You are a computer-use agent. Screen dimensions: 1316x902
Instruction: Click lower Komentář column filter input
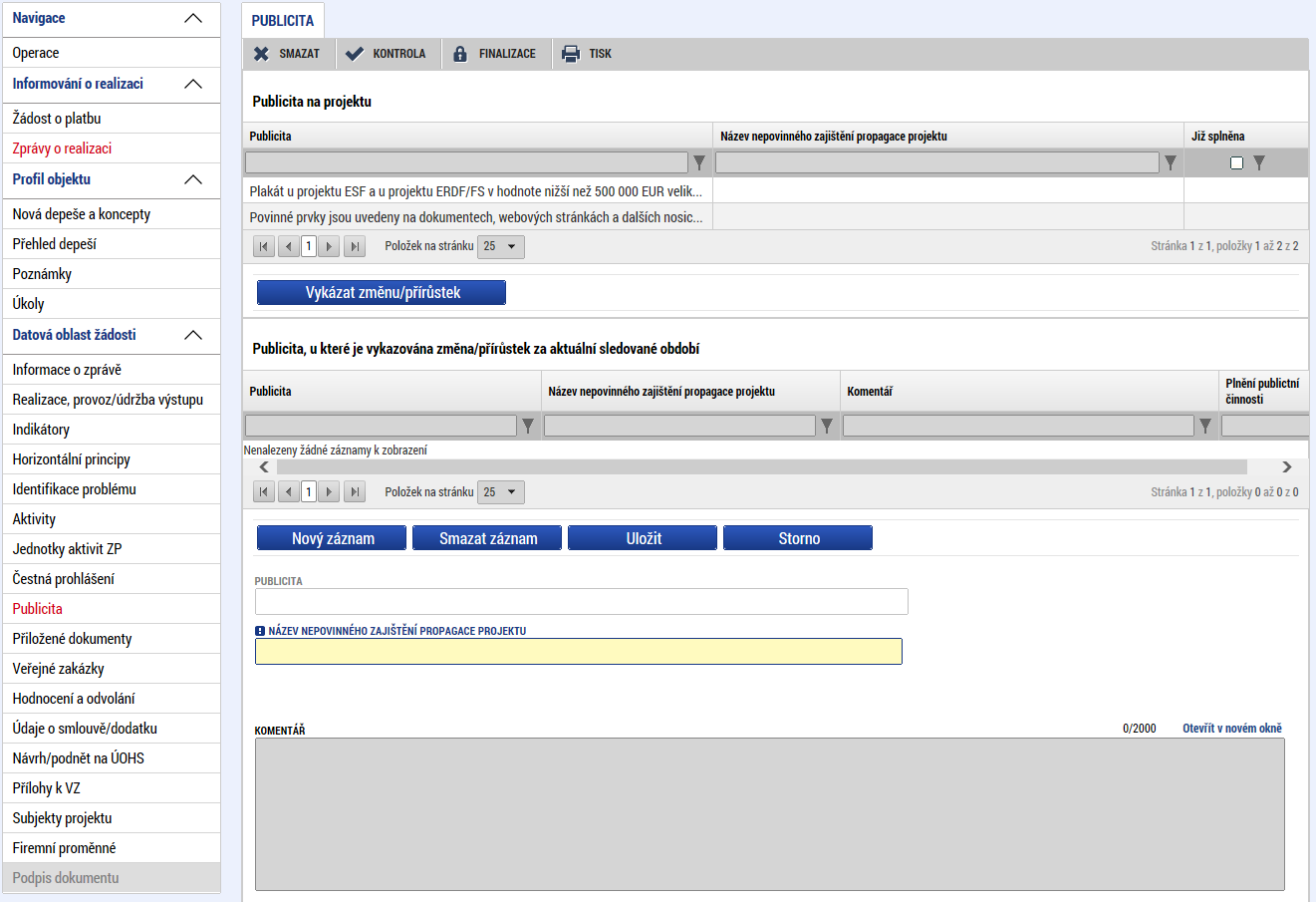[x=1018, y=426]
